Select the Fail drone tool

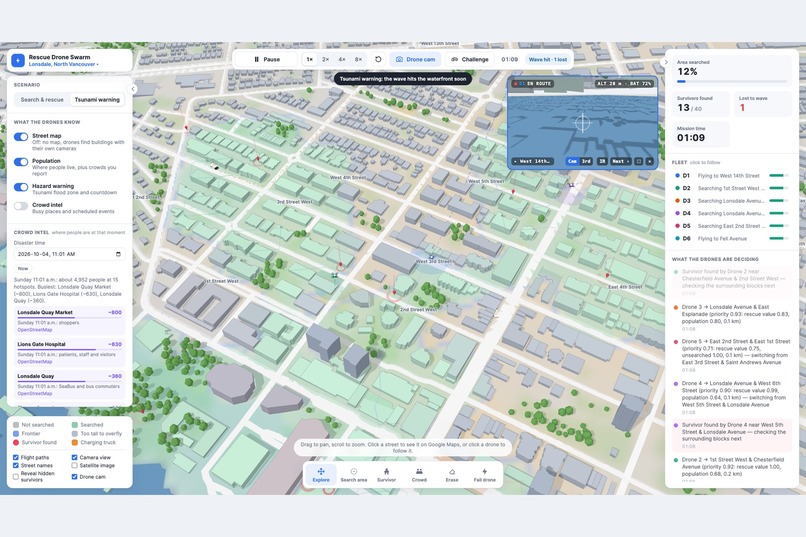point(485,475)
